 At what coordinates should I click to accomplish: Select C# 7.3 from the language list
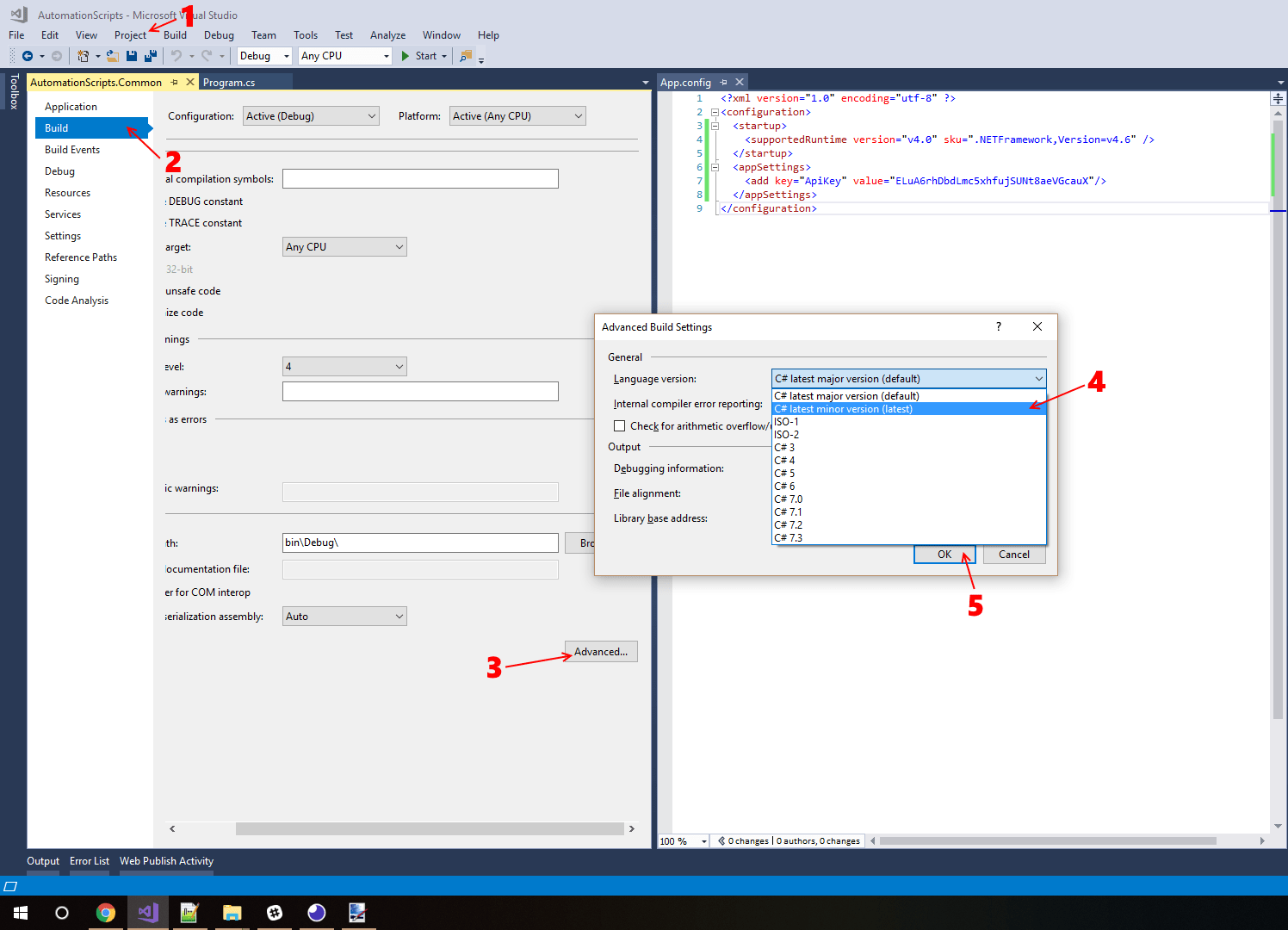788,536
